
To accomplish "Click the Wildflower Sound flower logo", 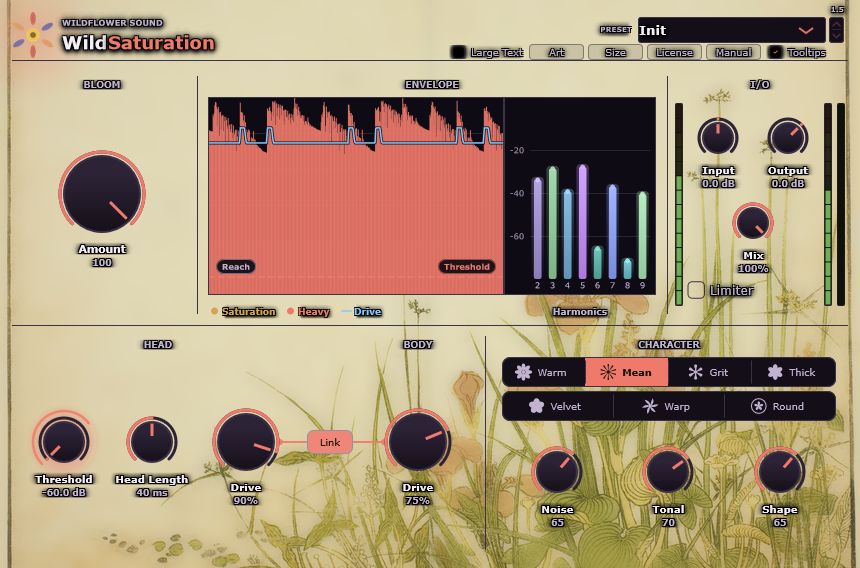I will pyautogui.click(x=33, y=35).
